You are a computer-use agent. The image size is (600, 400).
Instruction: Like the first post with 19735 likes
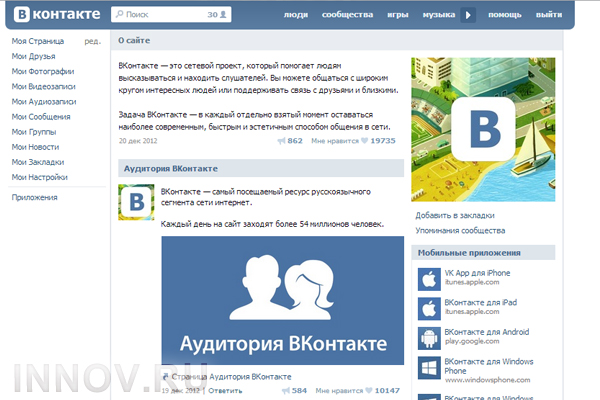[364, 141]
